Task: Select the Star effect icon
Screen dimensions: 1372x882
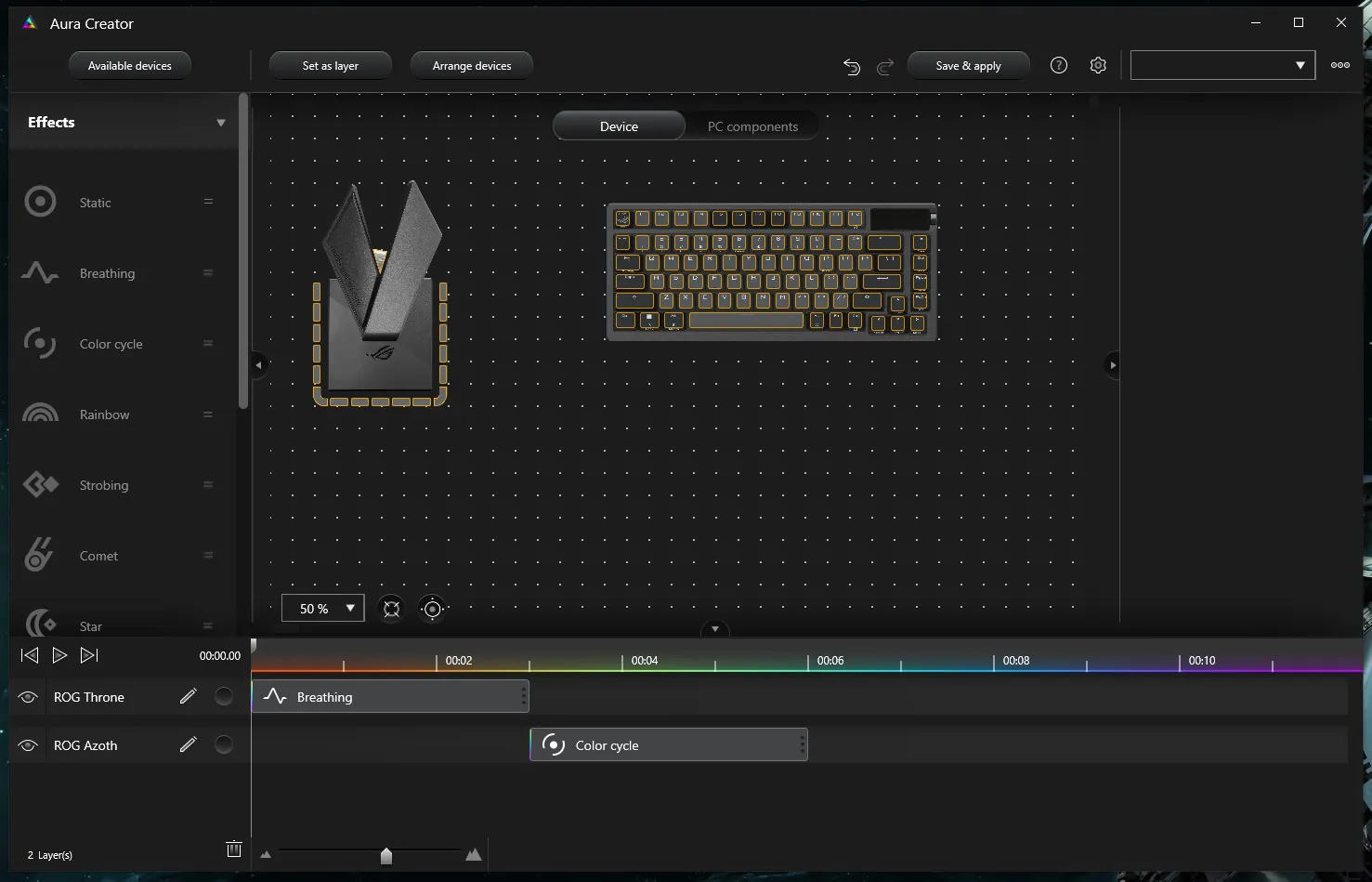Action: tap(39, 622)
